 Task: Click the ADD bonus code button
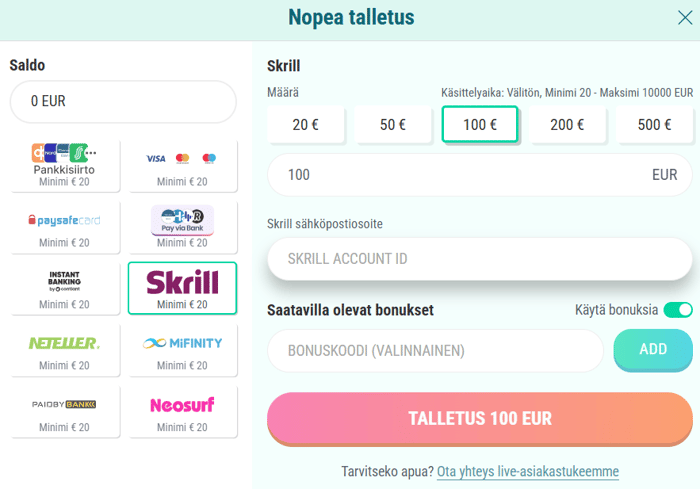[653, 349]
